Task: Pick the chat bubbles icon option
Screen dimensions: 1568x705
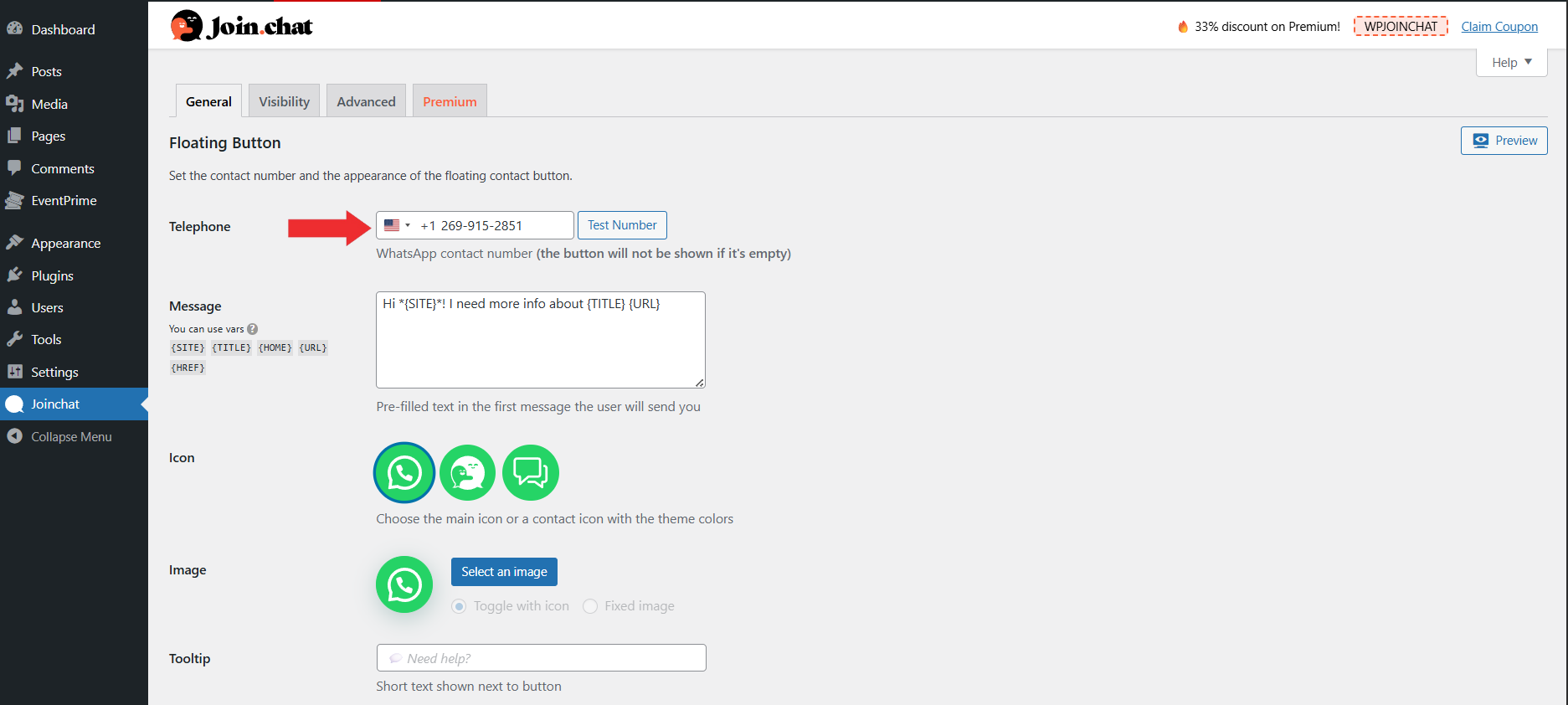Action: pos(530,473)
